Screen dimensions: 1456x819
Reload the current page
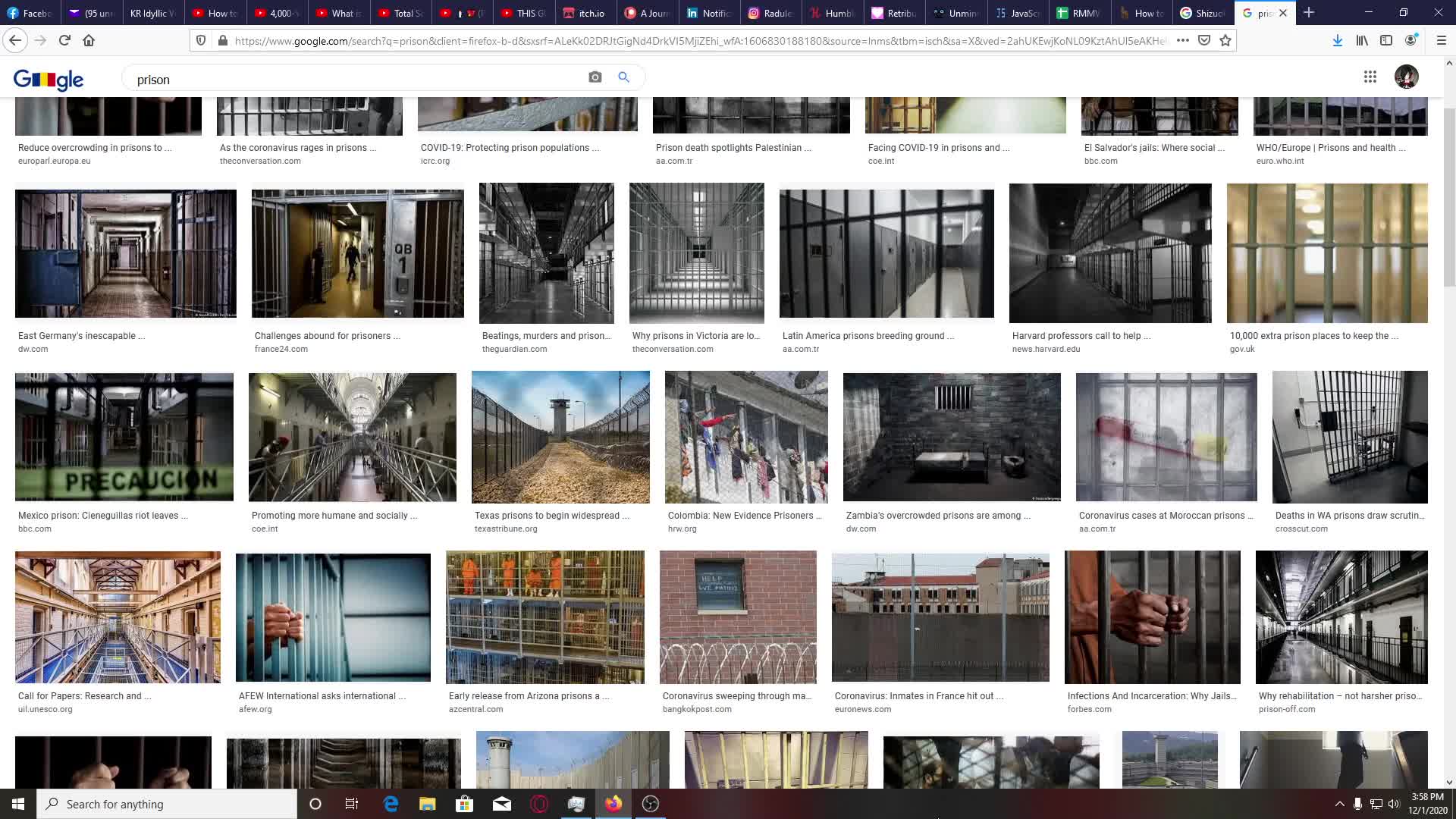pyautogui.click(x=64, y=41)
